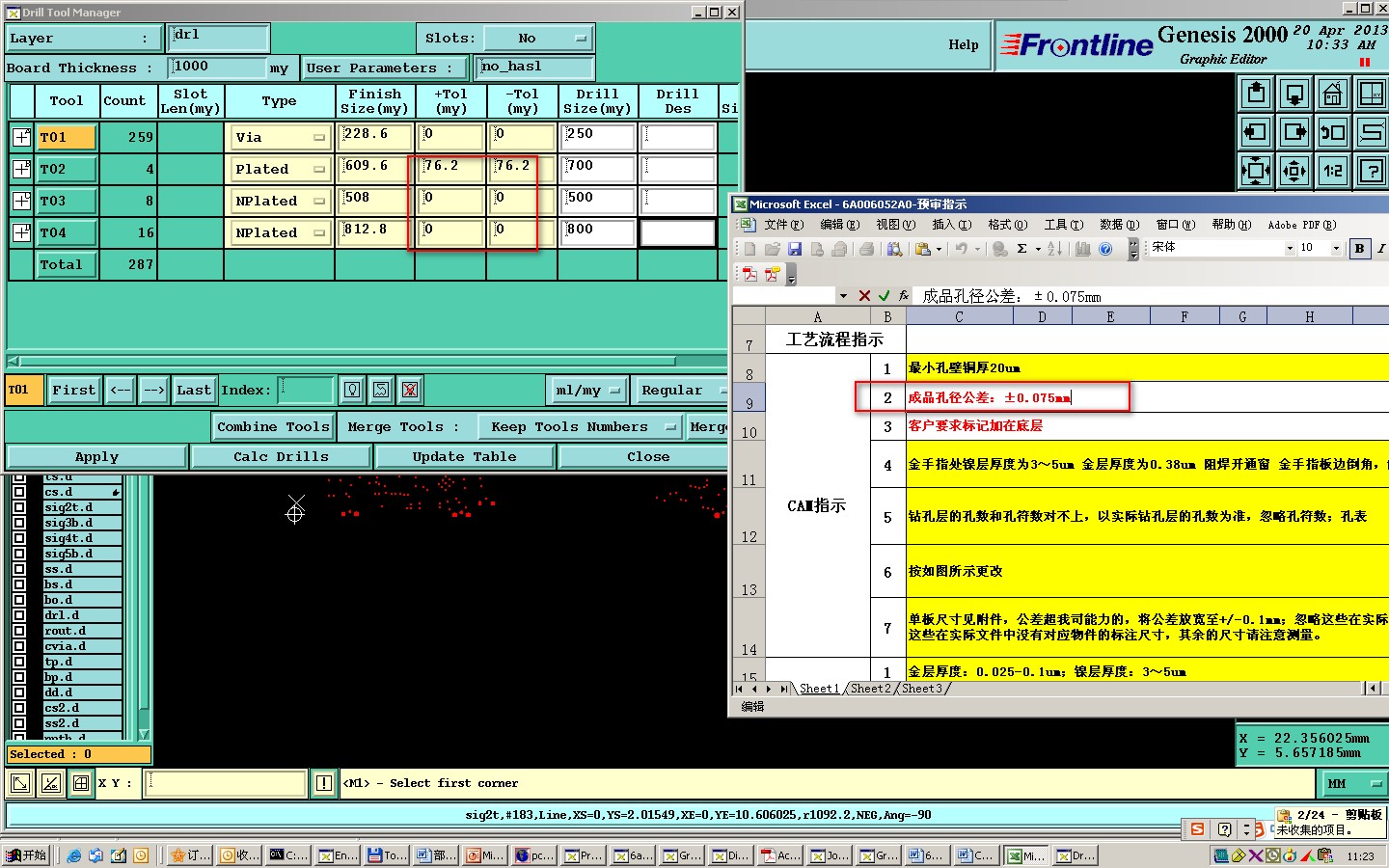Click the XY grid window icon in Genesis
The image size is (1389, 868).
(x=1371, y=94)
